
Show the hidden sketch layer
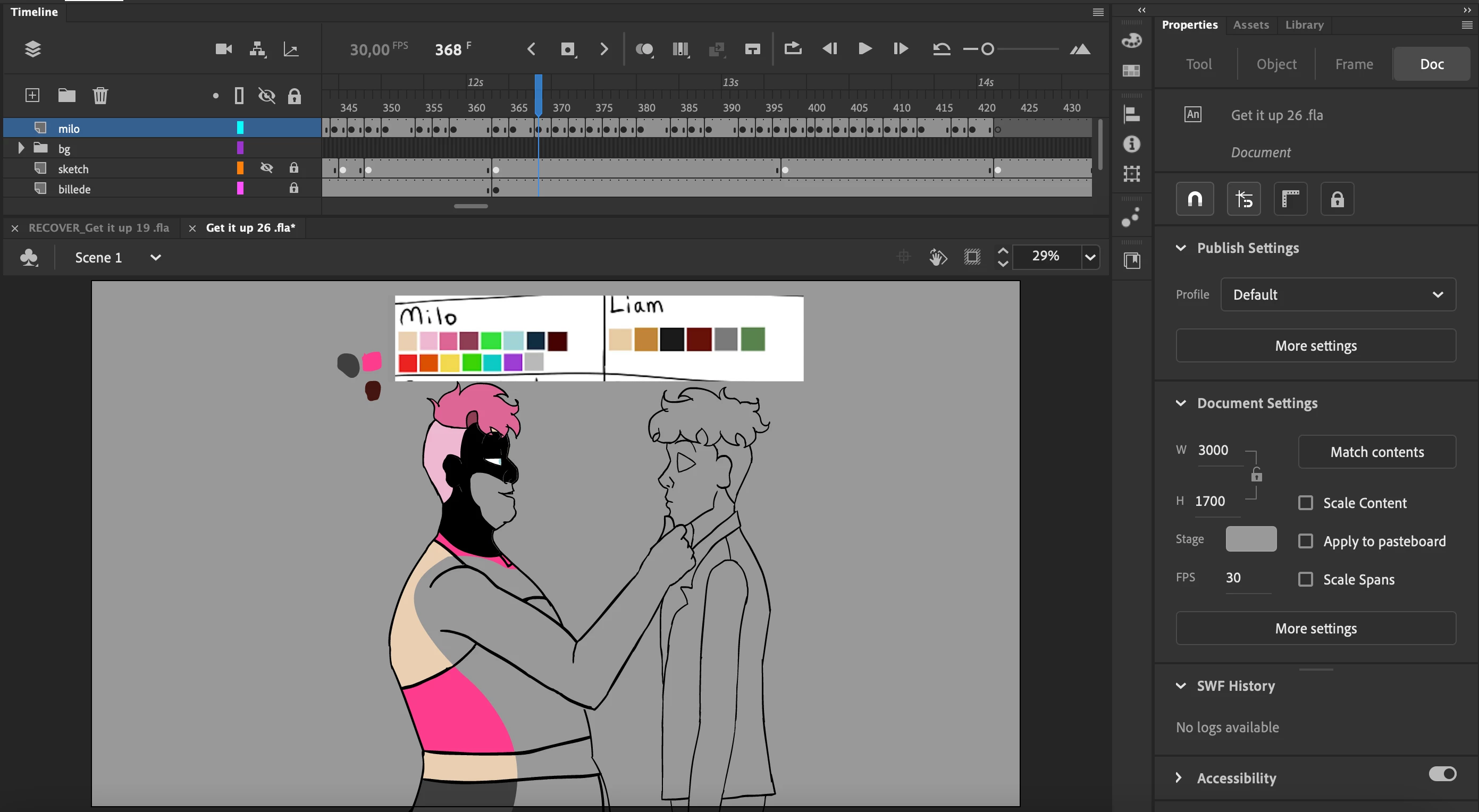266,168
